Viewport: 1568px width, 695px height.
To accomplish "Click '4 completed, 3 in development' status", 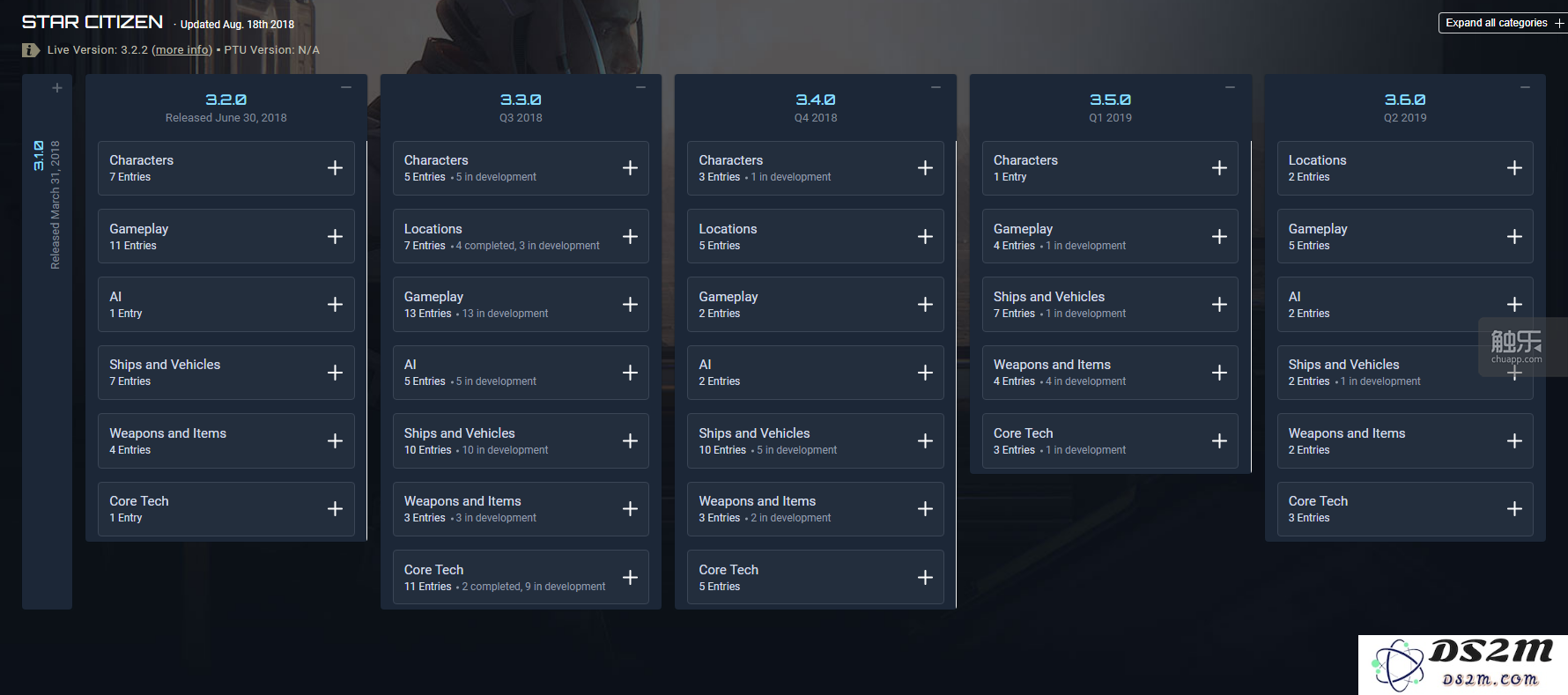I will point(528,246).
